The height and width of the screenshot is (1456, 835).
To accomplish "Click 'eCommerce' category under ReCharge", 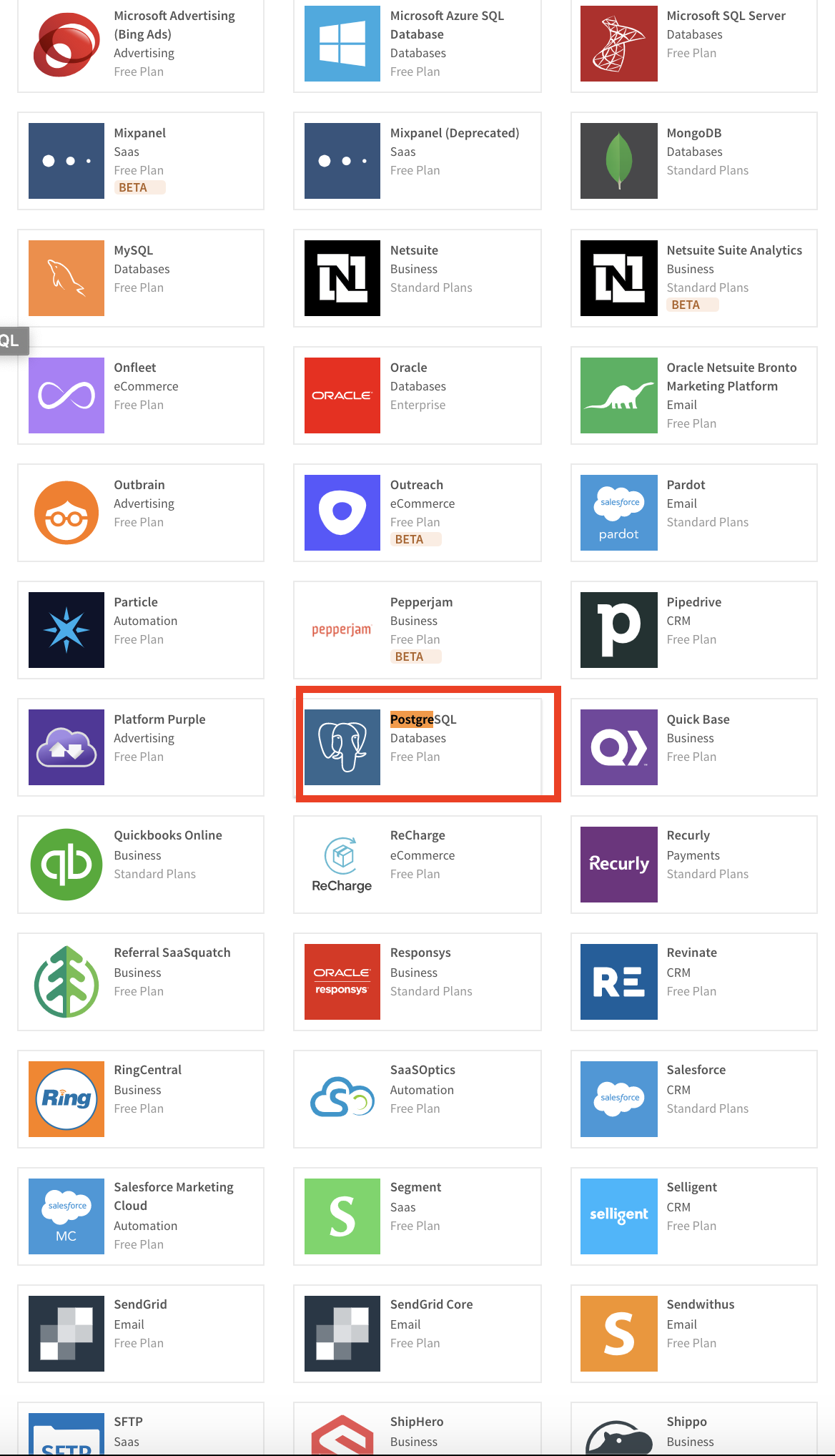I will (x=423, y=855).
